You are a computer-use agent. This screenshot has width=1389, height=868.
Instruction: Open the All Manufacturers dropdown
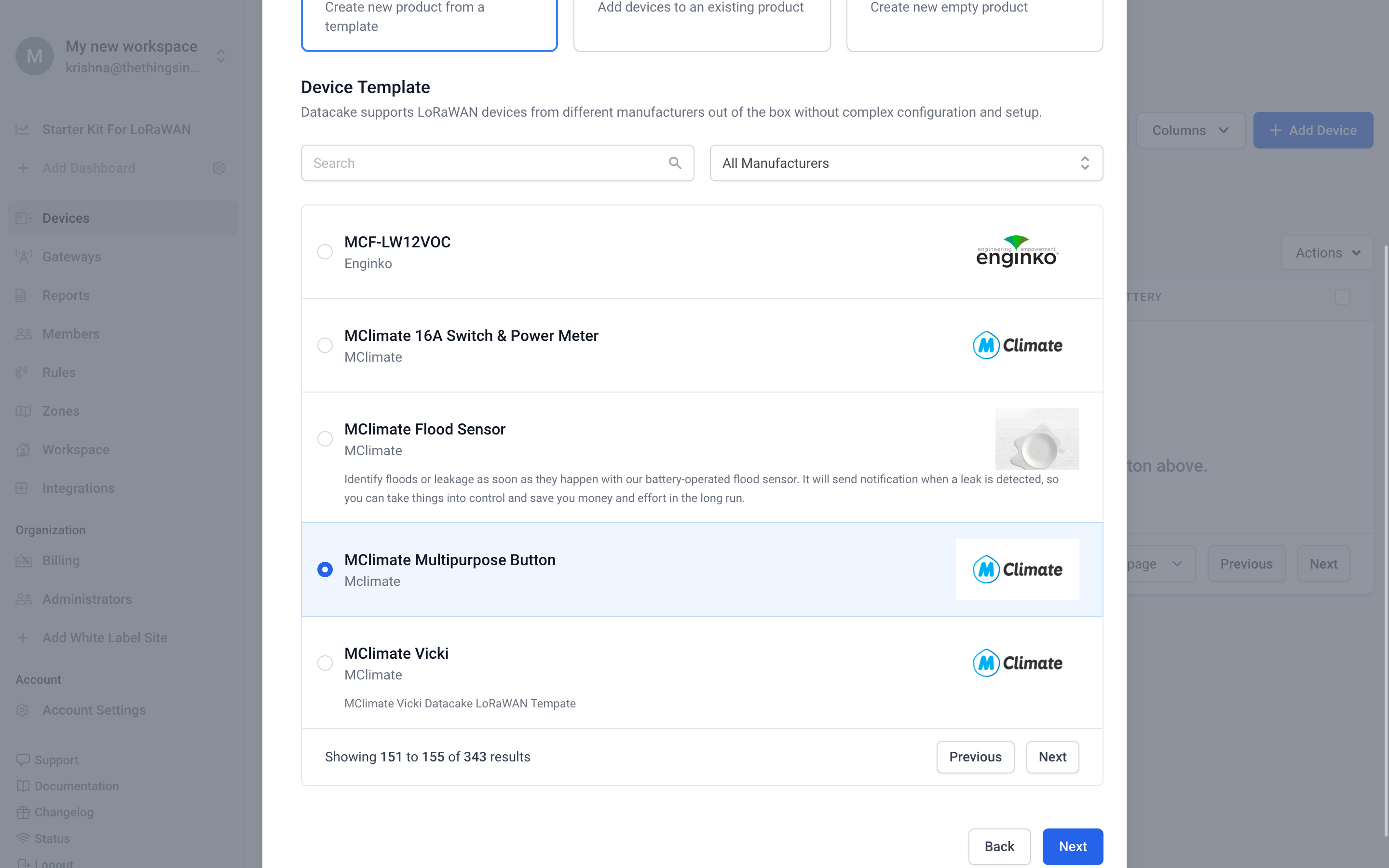pos(906,163)
